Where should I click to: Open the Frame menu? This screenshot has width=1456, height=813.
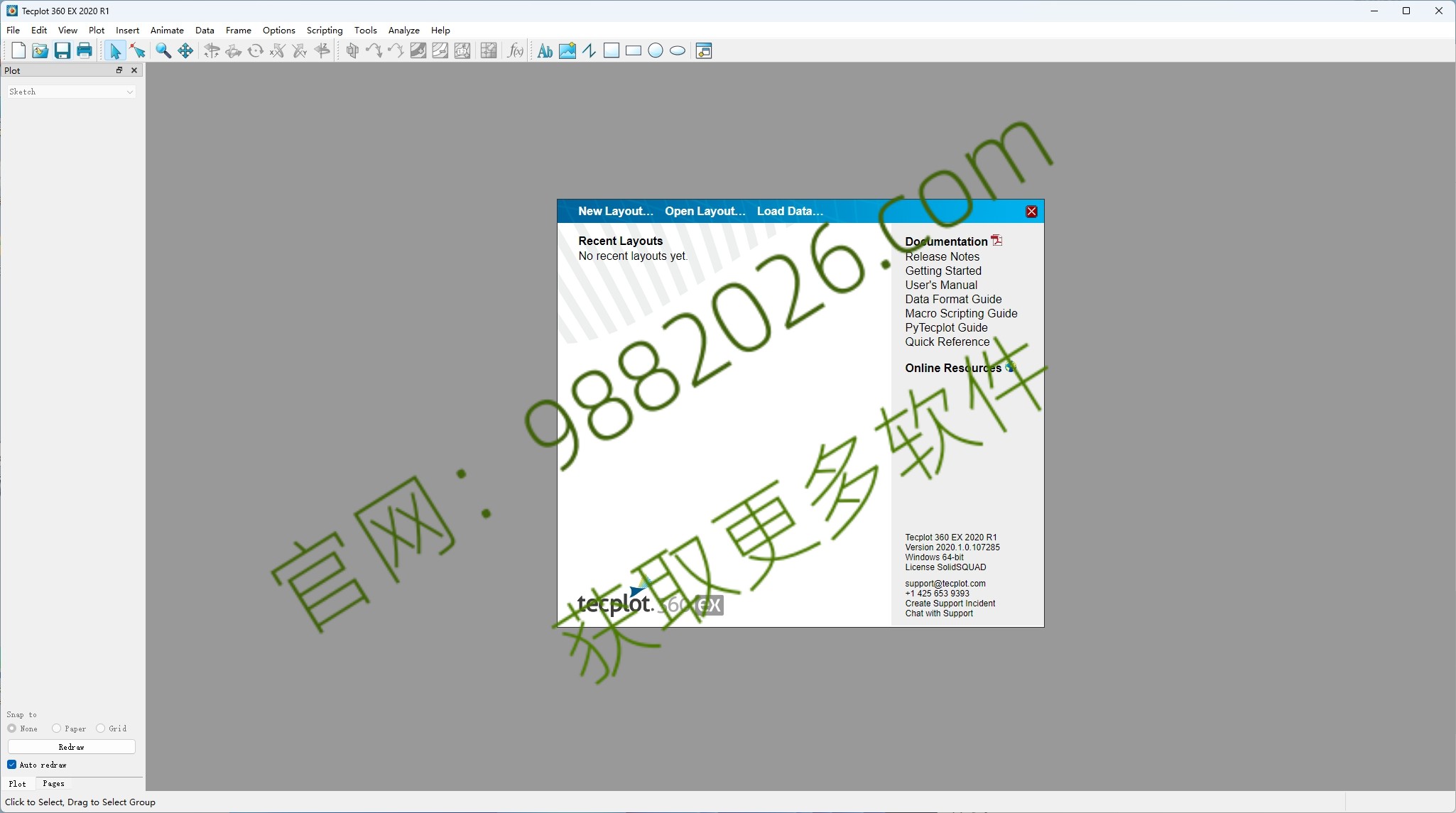point(238,30)
